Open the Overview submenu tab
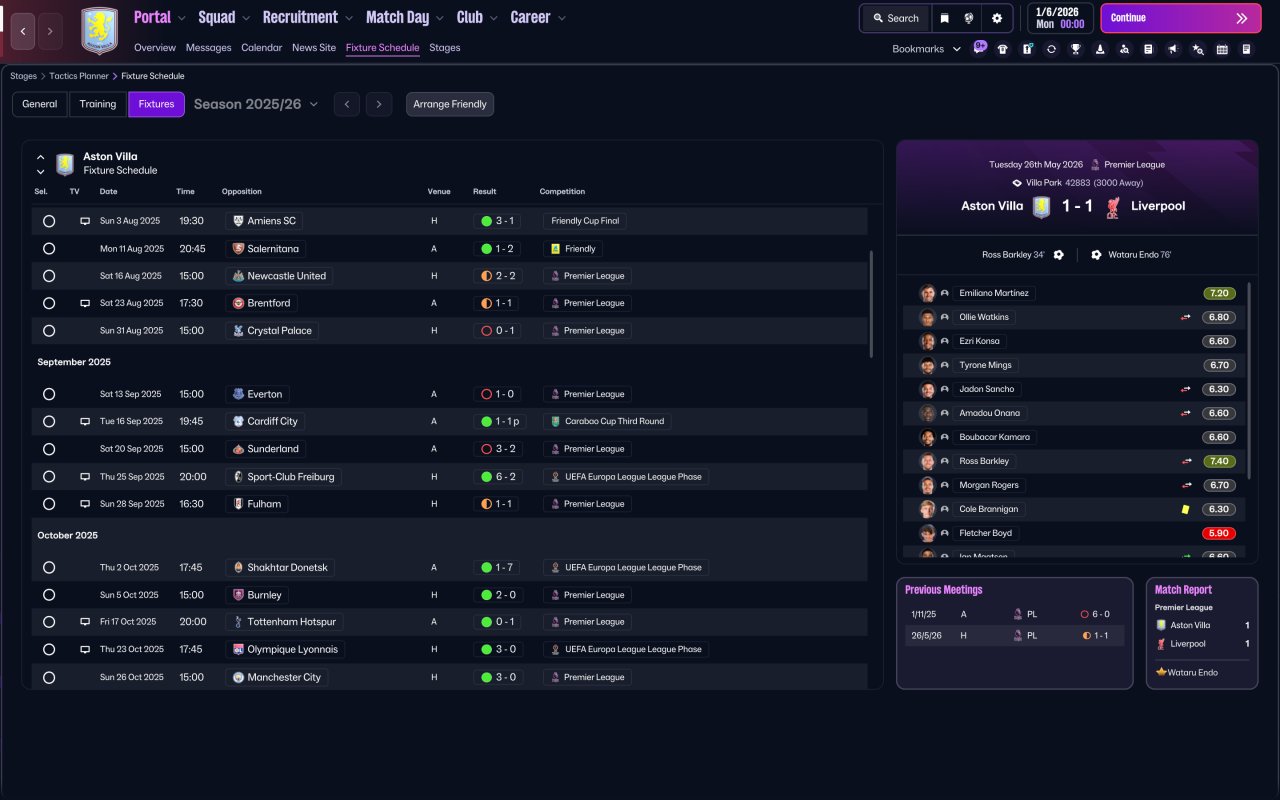 point(155,48)
